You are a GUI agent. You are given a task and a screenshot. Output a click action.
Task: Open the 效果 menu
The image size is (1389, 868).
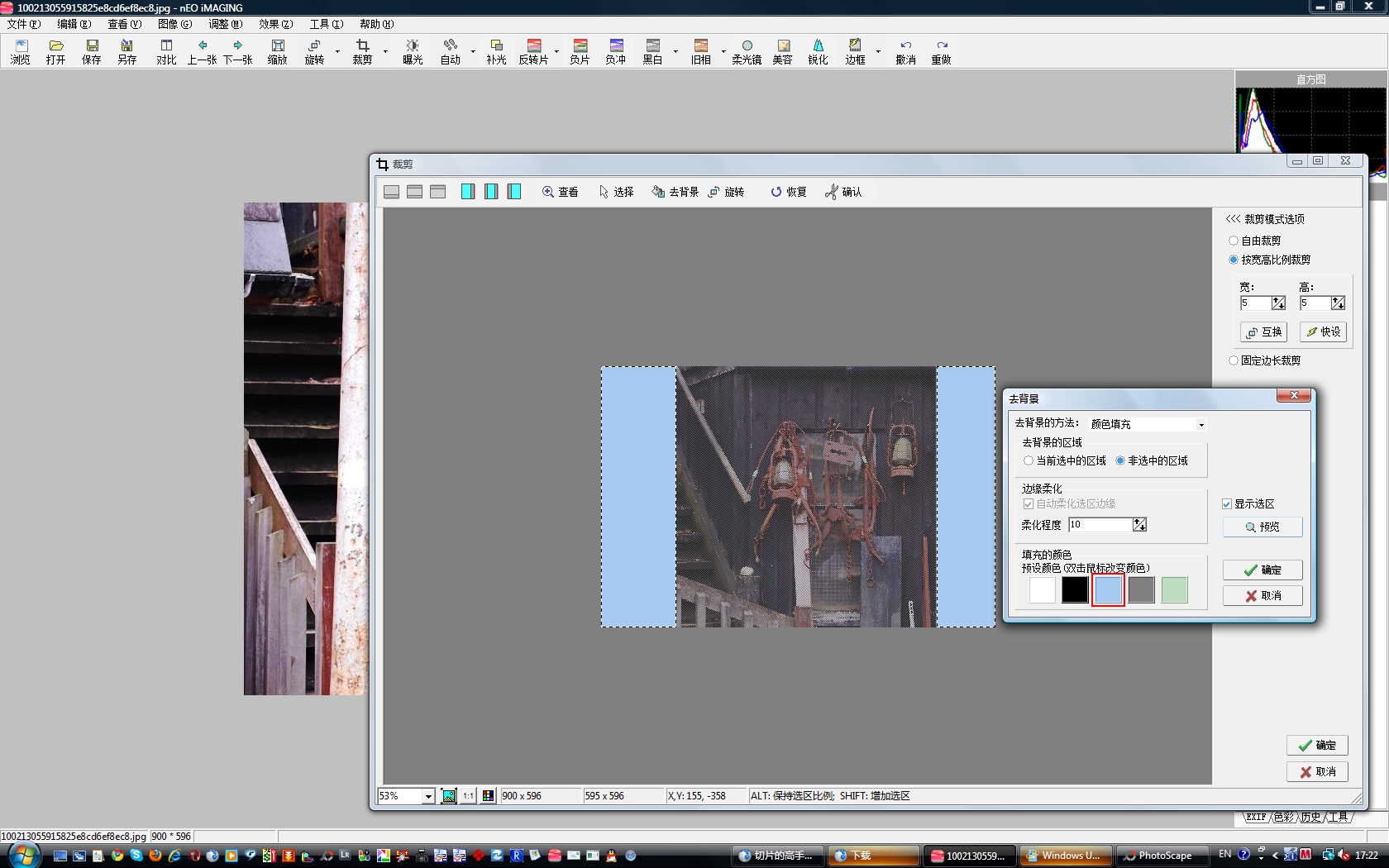coord(275,24)
